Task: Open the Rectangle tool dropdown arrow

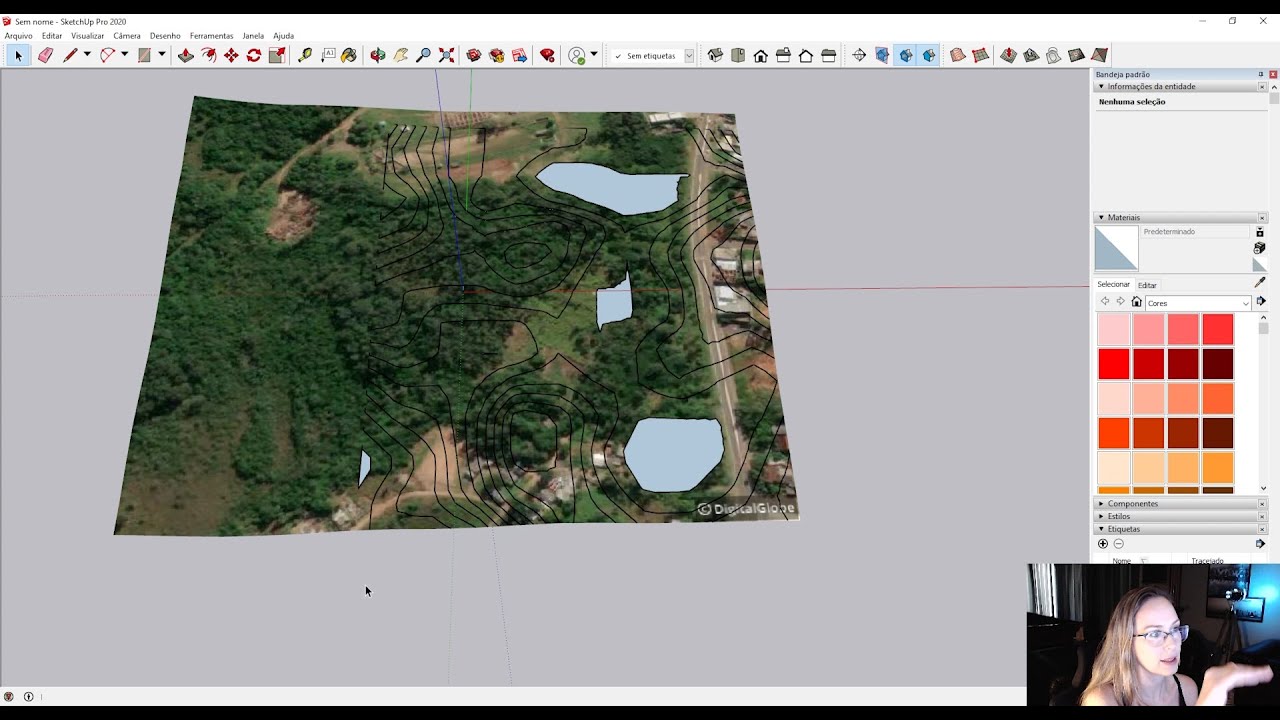Action: (x=161, y=56)
